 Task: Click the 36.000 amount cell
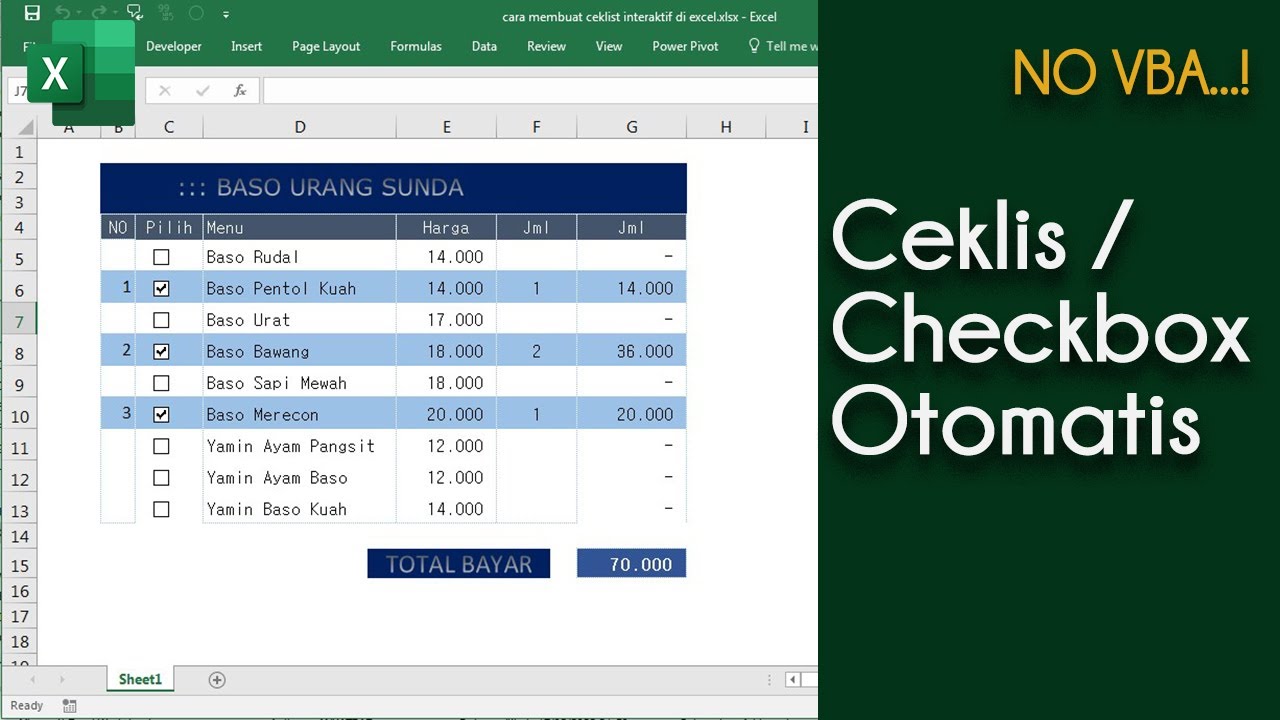pyautogui.click(x=632, y=351)
